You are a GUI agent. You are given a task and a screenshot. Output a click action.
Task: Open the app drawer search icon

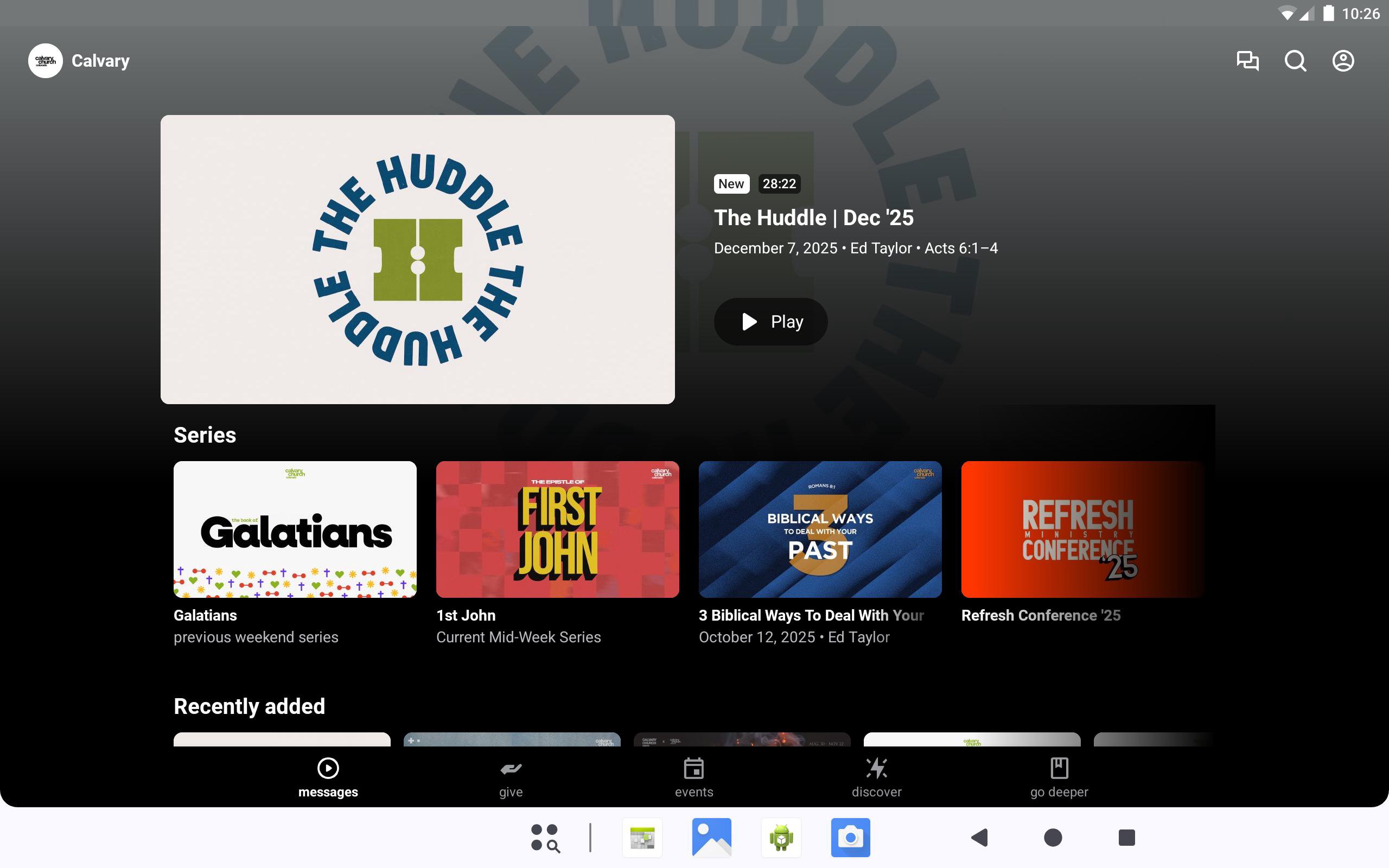click(x=545, y=838)
